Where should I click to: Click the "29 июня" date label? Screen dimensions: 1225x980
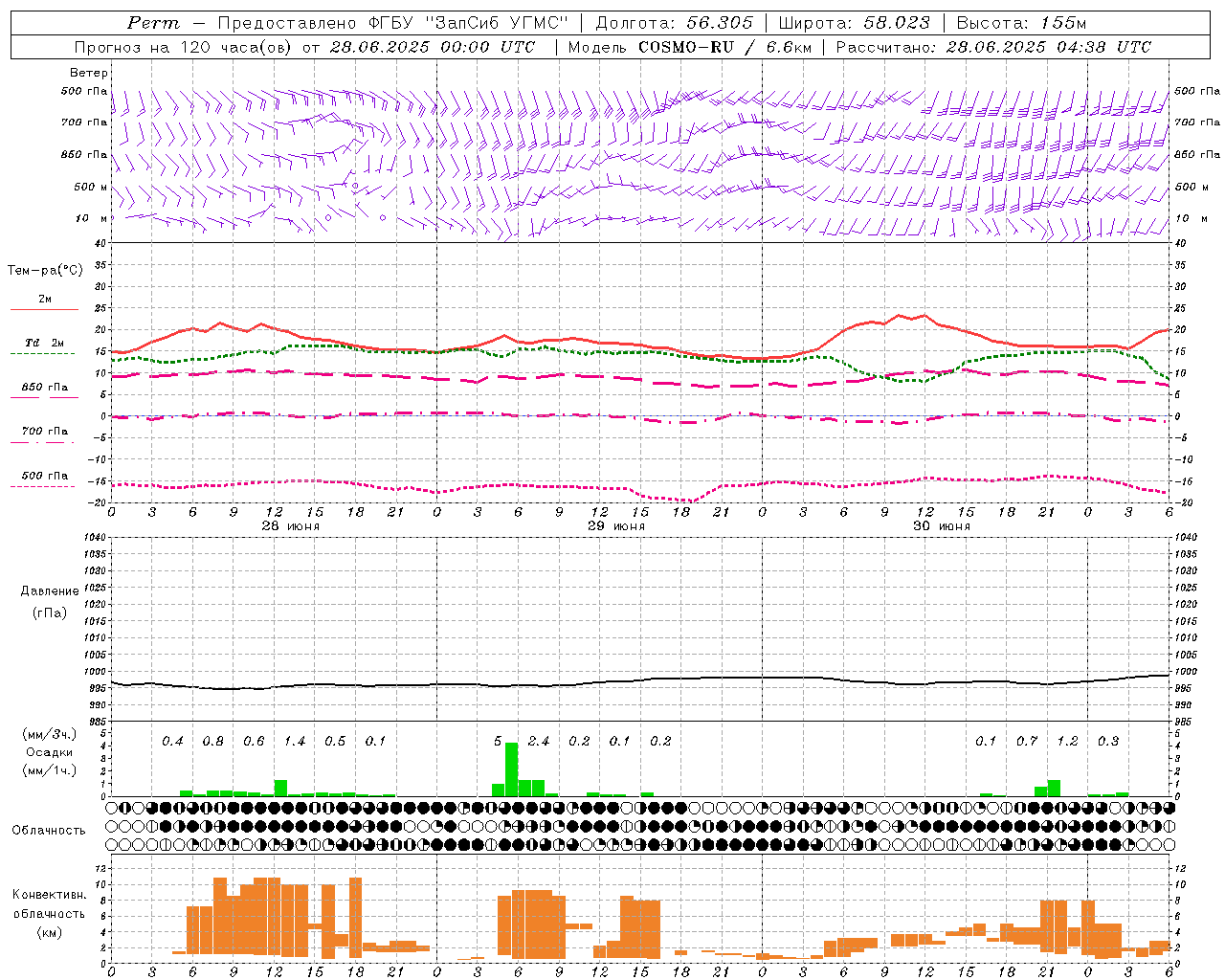615,526
